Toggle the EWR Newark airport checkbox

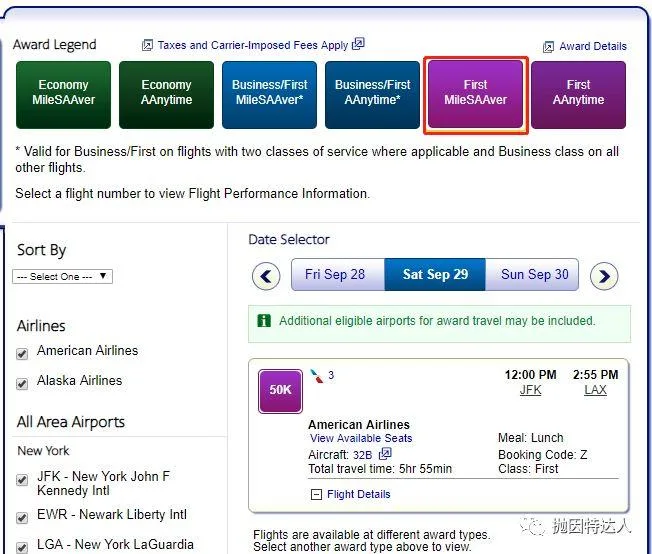[22, 516]
